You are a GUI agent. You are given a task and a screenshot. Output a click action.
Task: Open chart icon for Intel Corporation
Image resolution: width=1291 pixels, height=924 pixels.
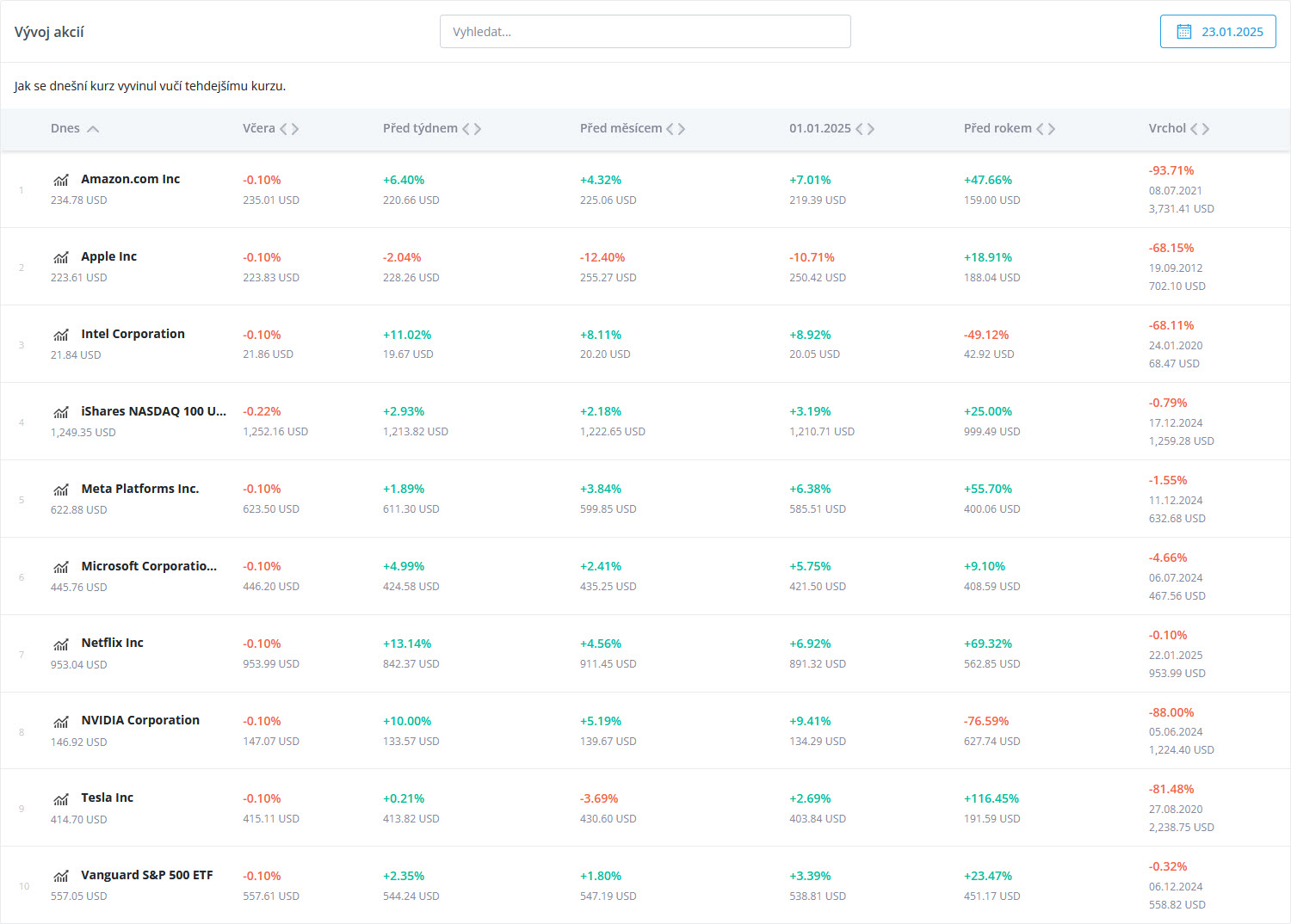point(61,335)
